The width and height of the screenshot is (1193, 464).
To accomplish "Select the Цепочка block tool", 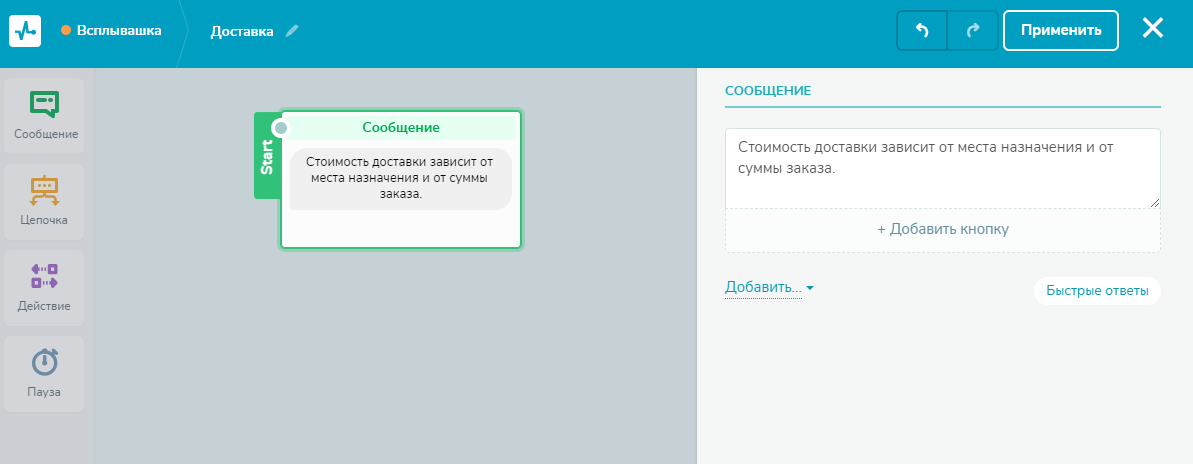I will click(x=45, y=202).
